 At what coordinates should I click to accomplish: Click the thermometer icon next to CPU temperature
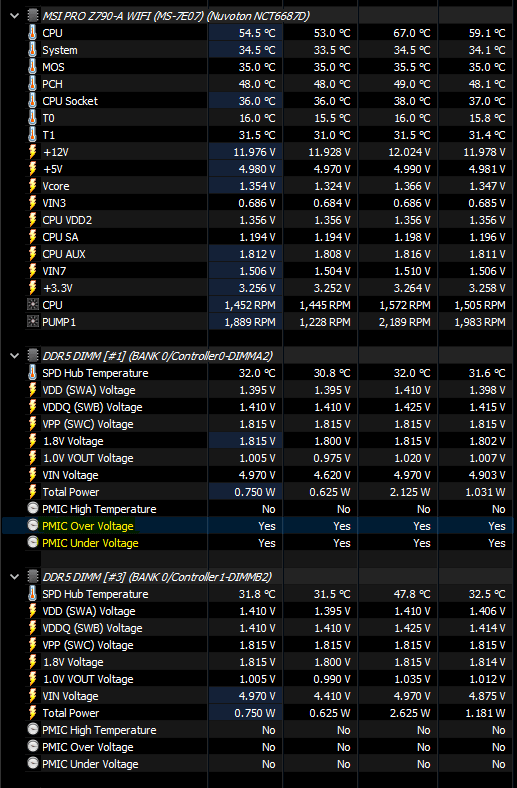point(33,33)
